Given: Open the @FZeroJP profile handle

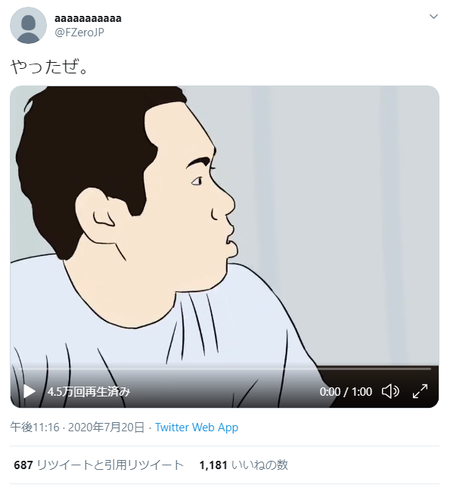Looking at the screenshot, I should (x=79, y=32).
